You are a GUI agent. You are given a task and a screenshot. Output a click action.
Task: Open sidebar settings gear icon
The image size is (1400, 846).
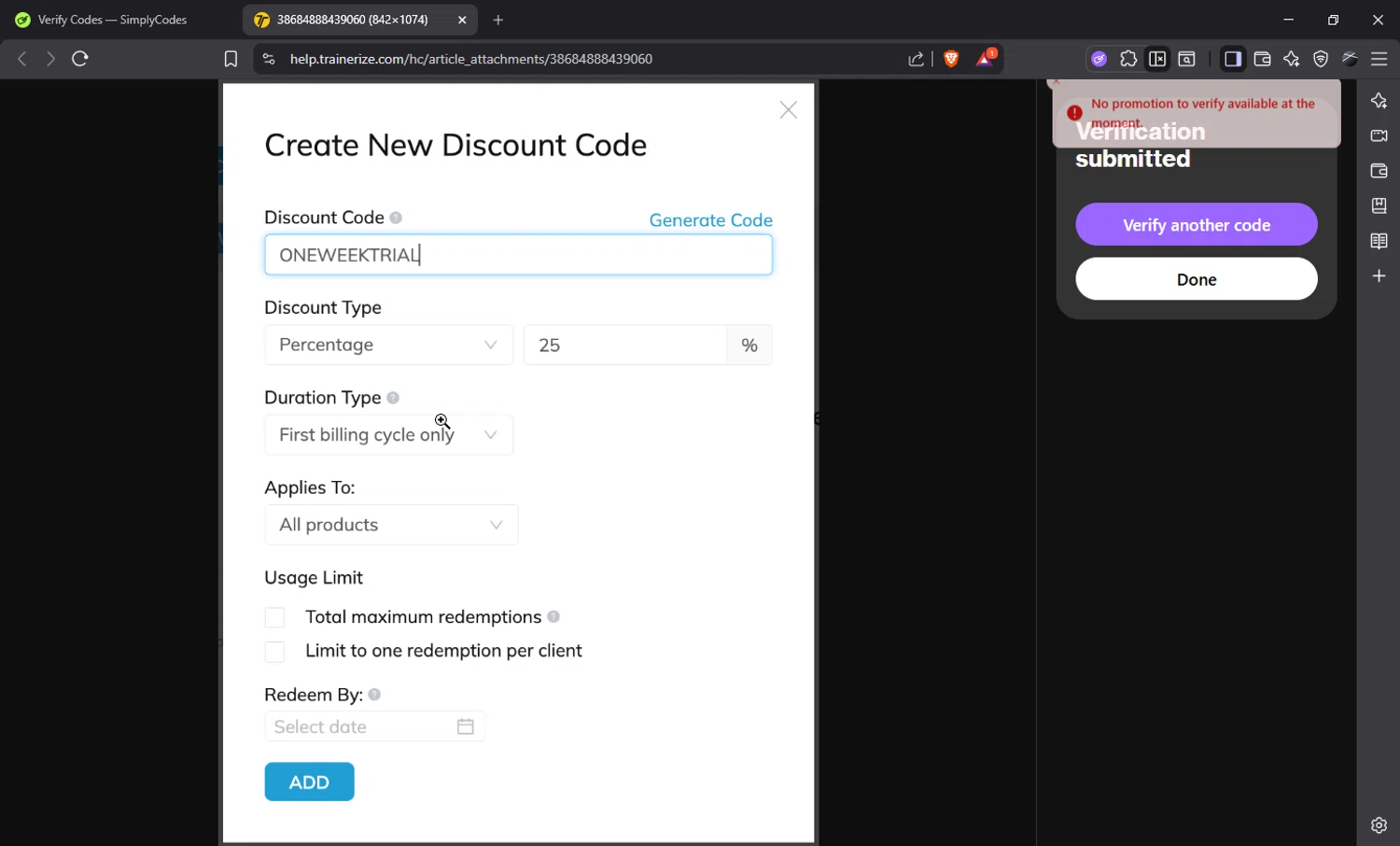click(1379, 825)
